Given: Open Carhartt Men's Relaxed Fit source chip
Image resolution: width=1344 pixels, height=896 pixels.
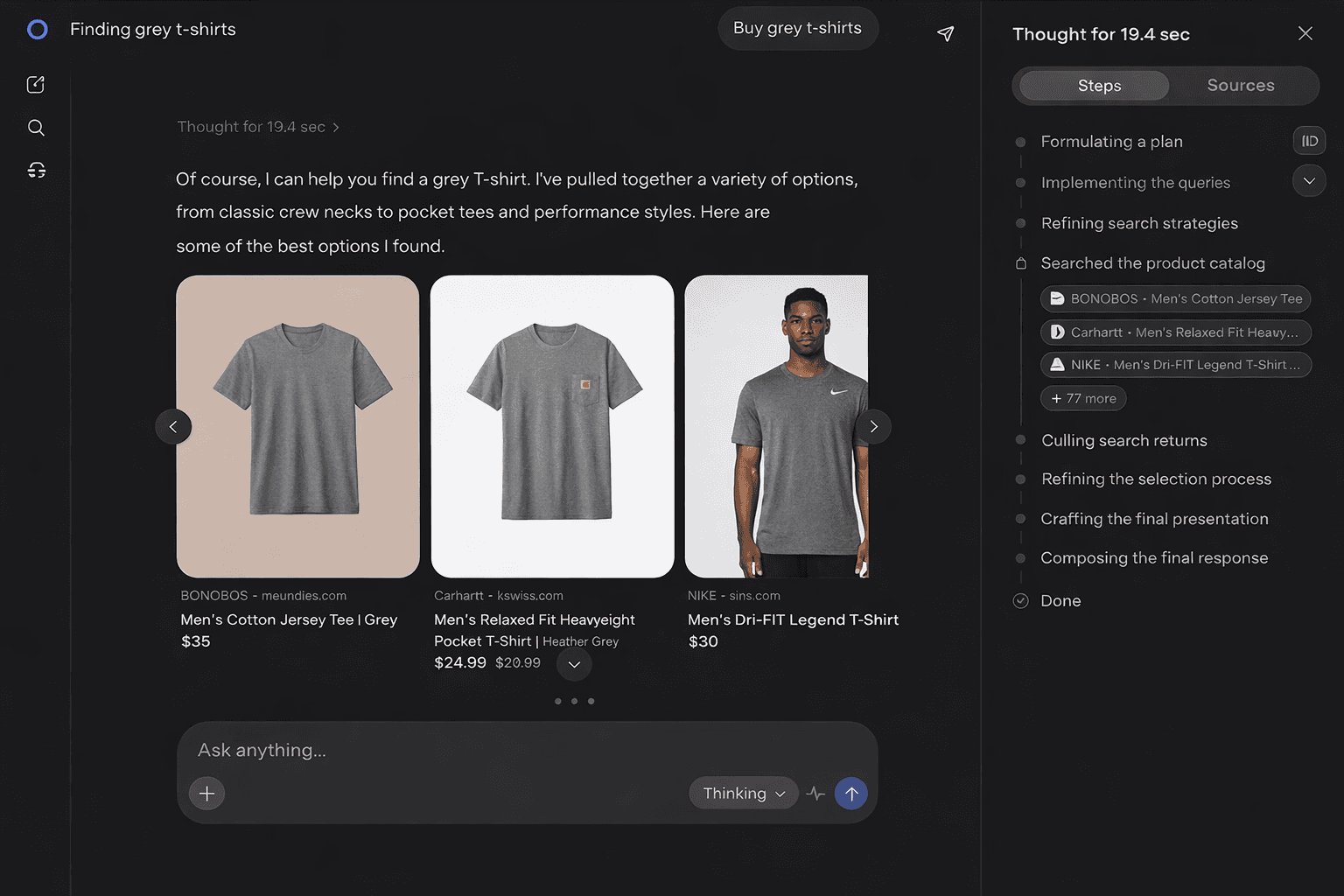Looking at the screenshot, I should click(1175, 332).
